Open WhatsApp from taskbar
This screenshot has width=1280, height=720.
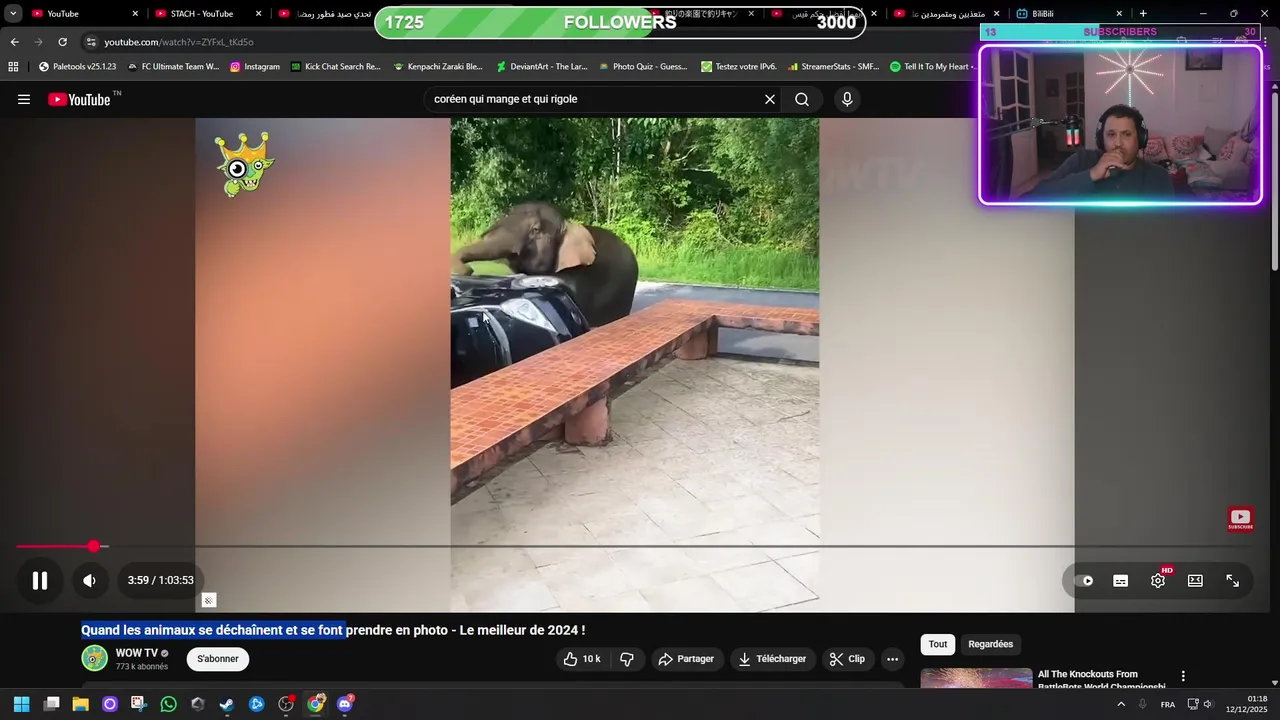pos(168,704)
